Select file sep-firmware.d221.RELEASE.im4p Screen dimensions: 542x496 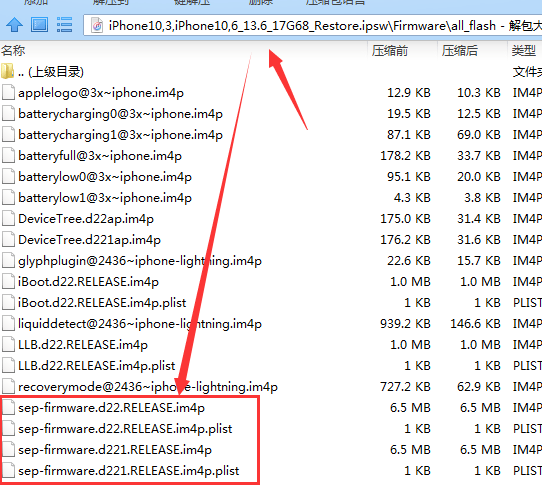point(115,450)
